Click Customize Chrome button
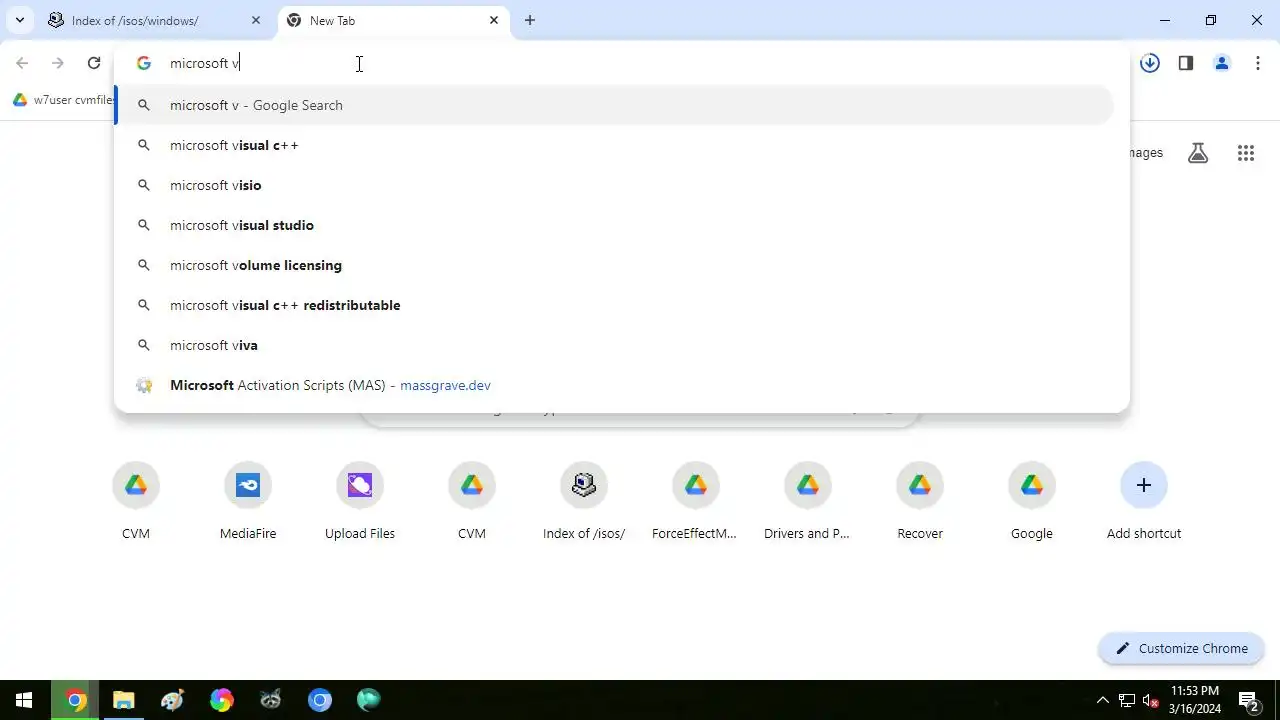The height and width of the screenshot is (720, 1280). pos(1182,648)
